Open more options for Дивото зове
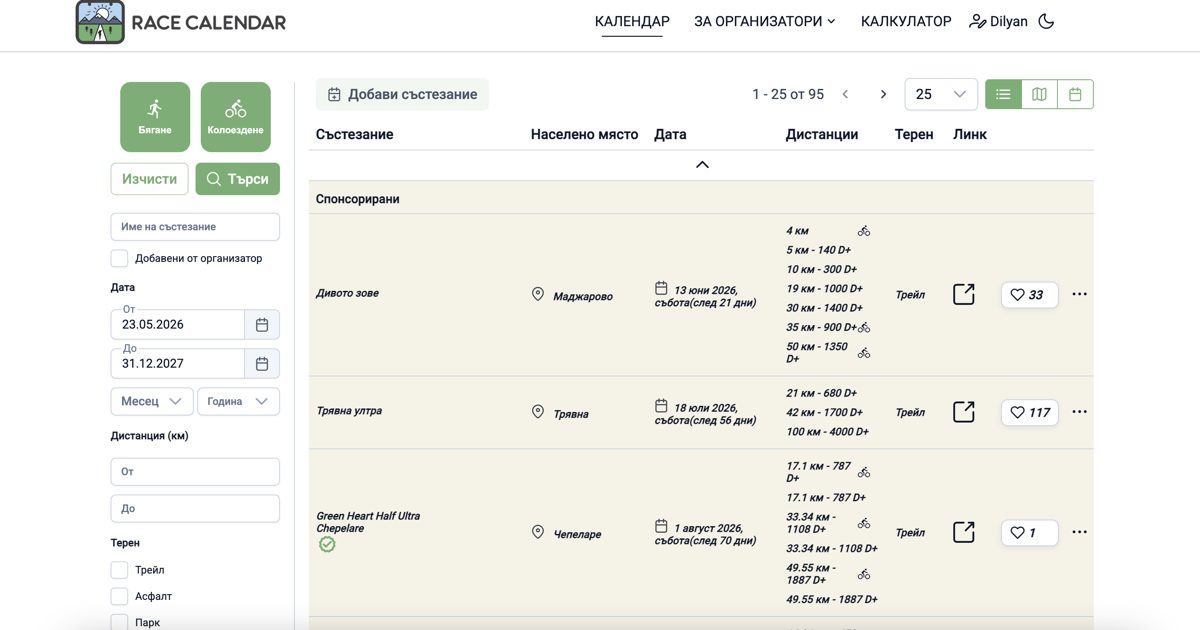The height and width of the screenshot is (630, 1200). point(1079,294)
